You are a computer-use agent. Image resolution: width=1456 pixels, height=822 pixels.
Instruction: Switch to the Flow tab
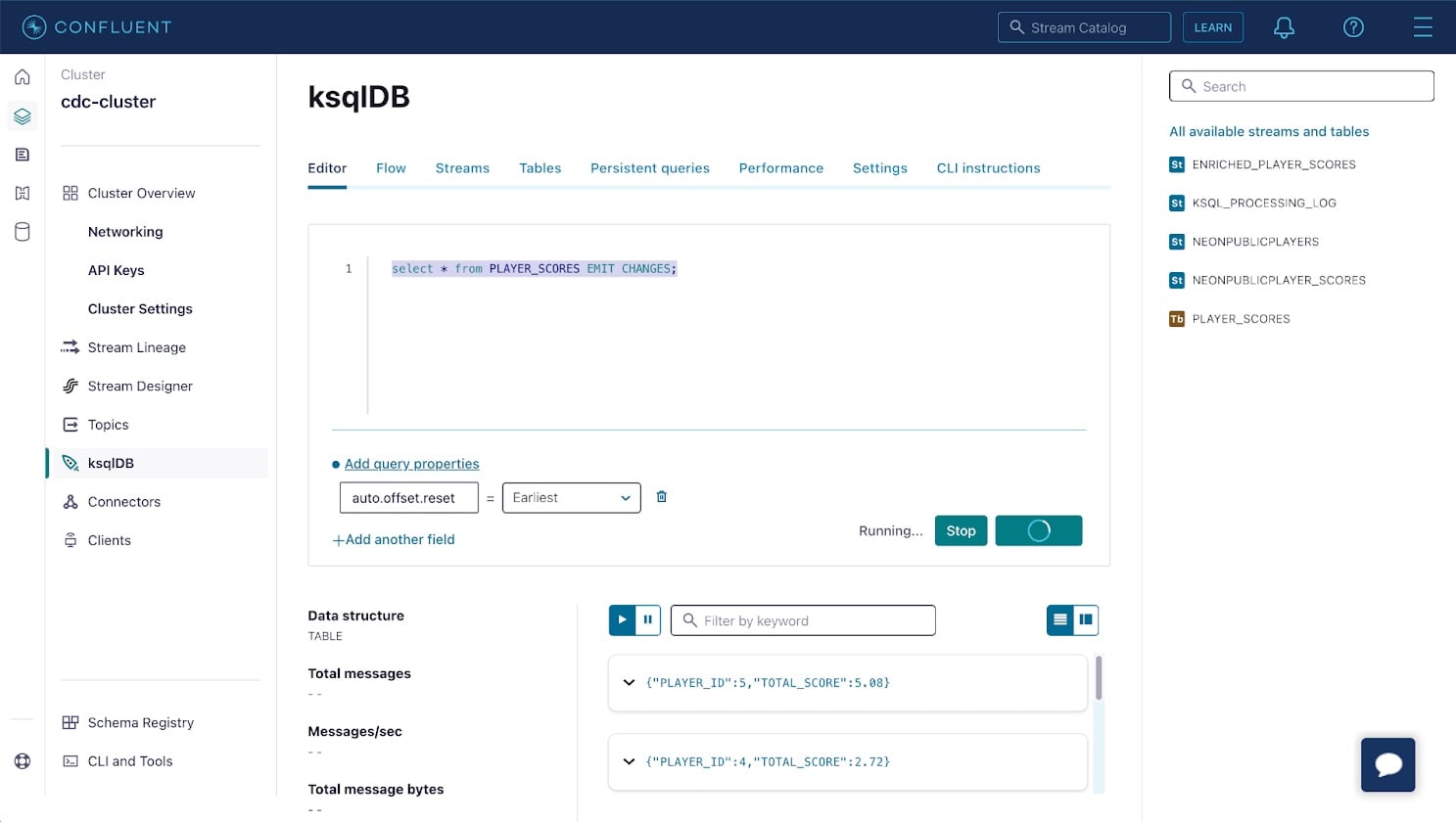pyautogui.click(x=391, y=167)
